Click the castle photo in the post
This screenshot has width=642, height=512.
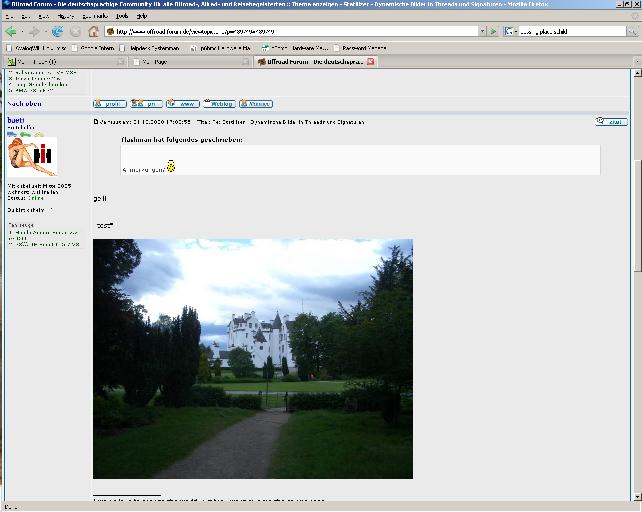coord(253,359)
